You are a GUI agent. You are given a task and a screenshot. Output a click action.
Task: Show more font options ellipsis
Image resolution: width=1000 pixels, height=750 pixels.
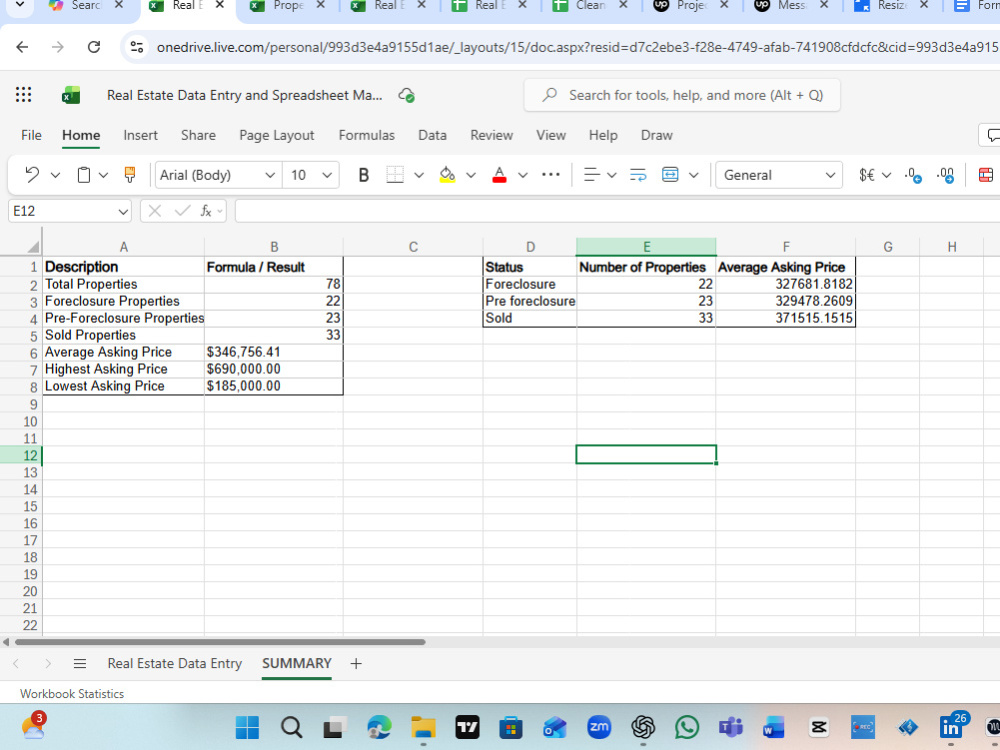[550, 175]
